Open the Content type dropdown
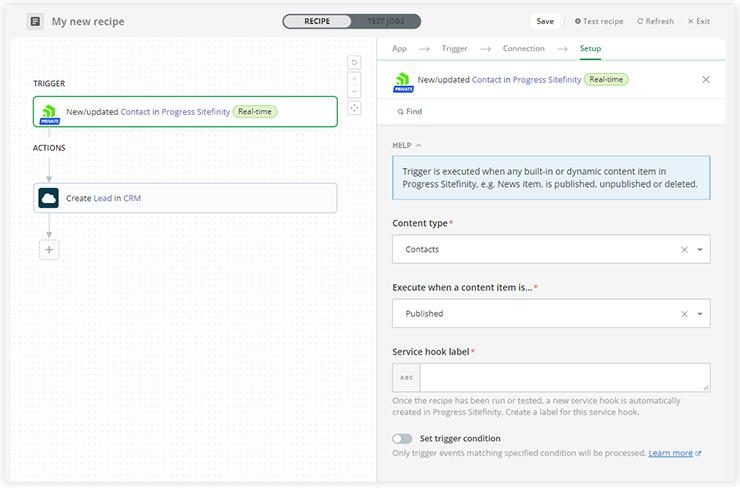The image size is (740, 488). tap(700, 250)
